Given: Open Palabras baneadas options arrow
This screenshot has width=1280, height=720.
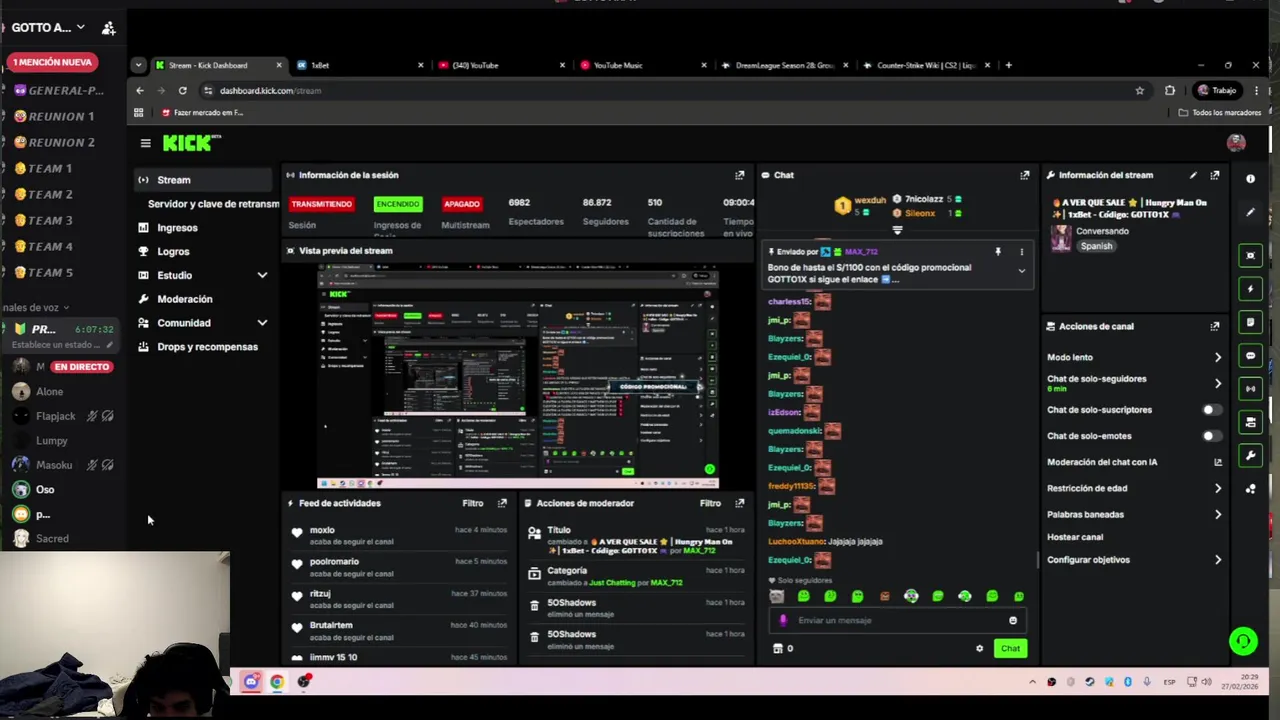Looking at the screenshot, I should pos(1217,514).
